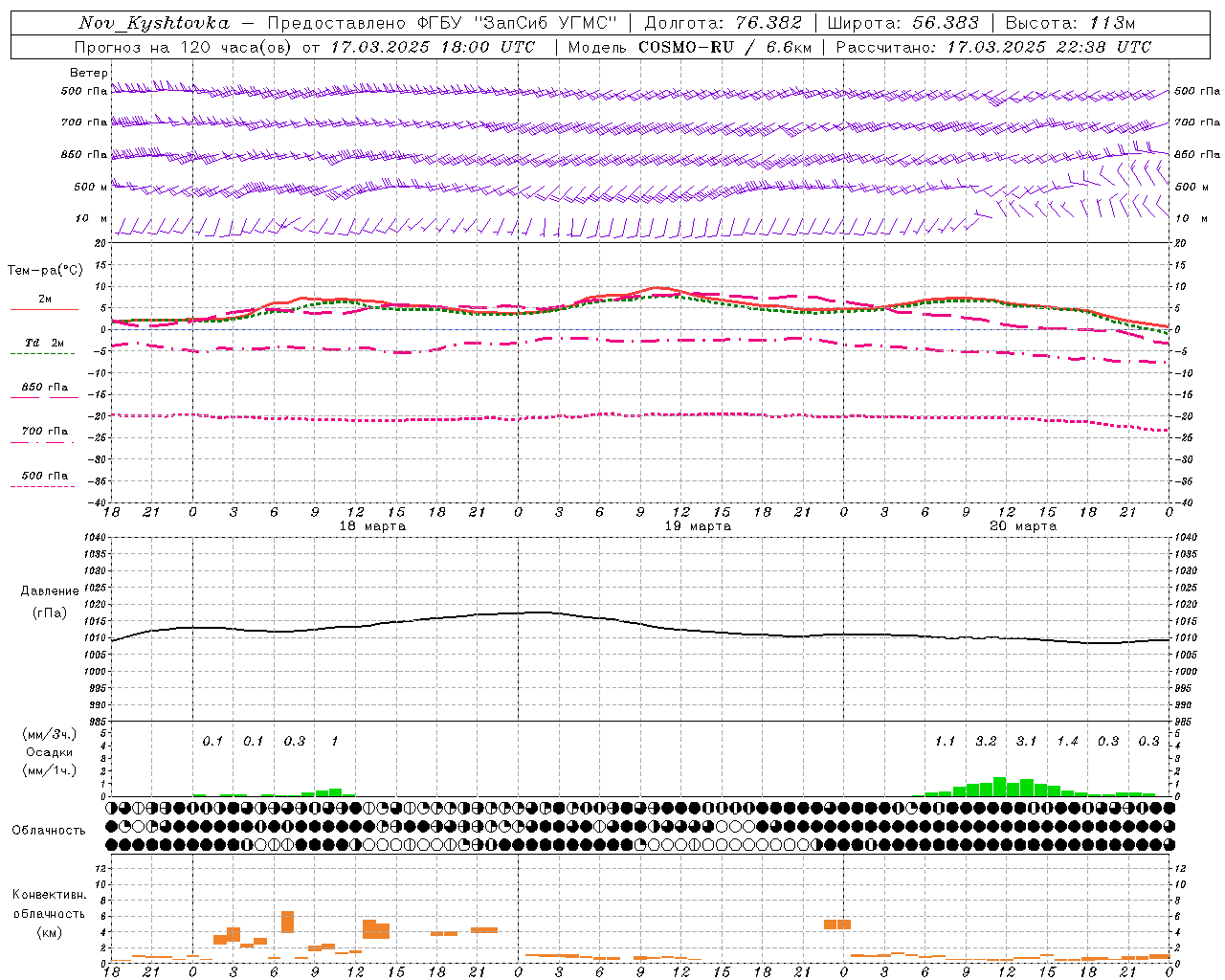Screen dimensions: 1225x980
Task: Click the 'Ветер' wind panel label
Action: (x=89, y=73)
